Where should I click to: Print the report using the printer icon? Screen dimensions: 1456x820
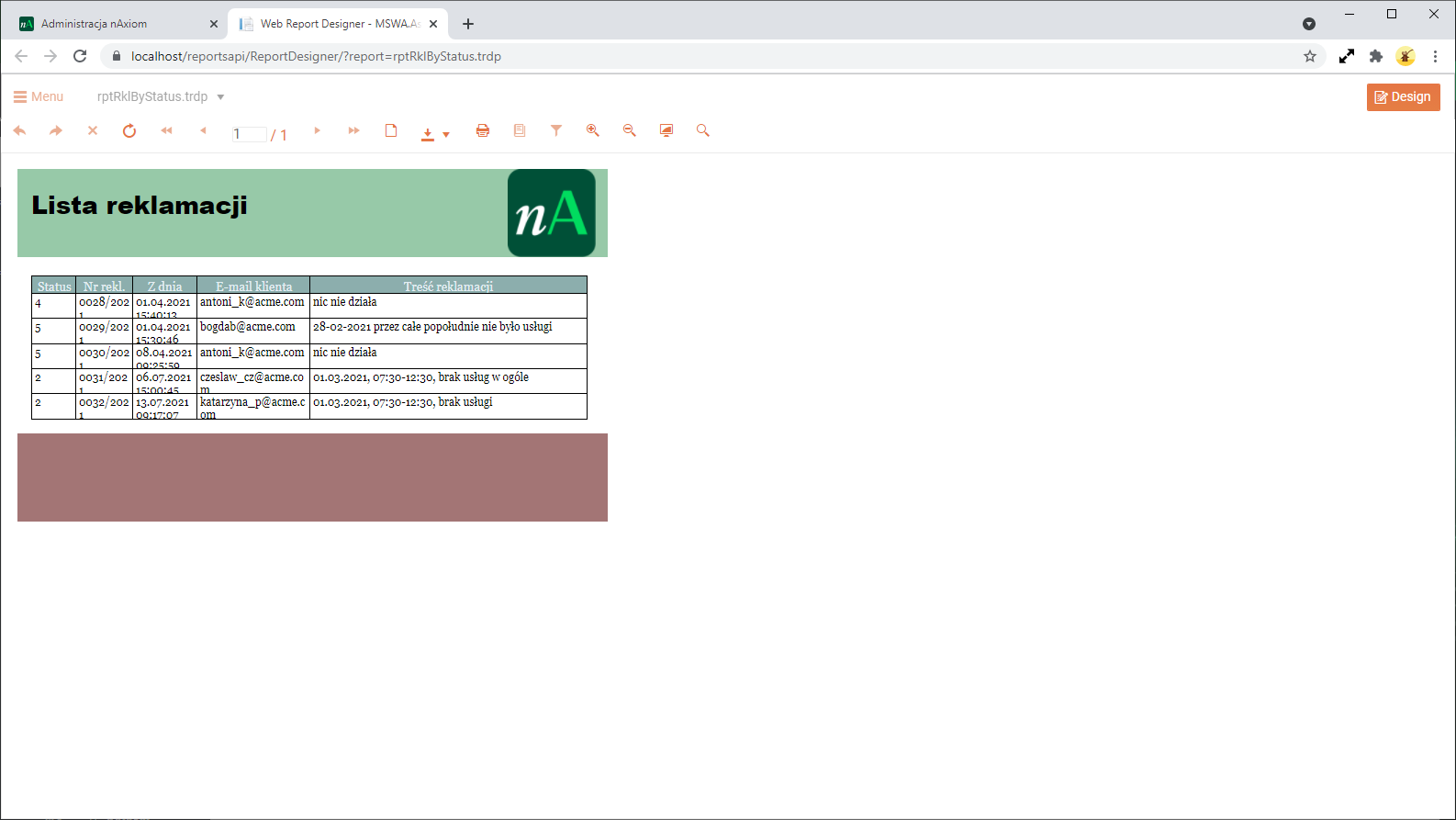pos(483,131)
